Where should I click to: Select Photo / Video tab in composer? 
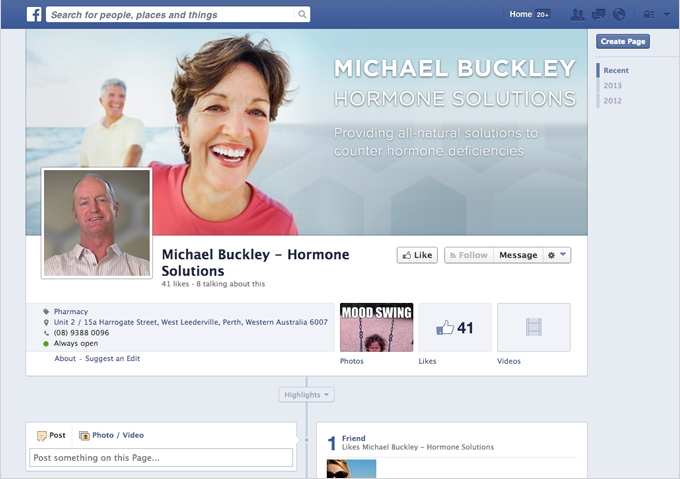tap(111, 435)
